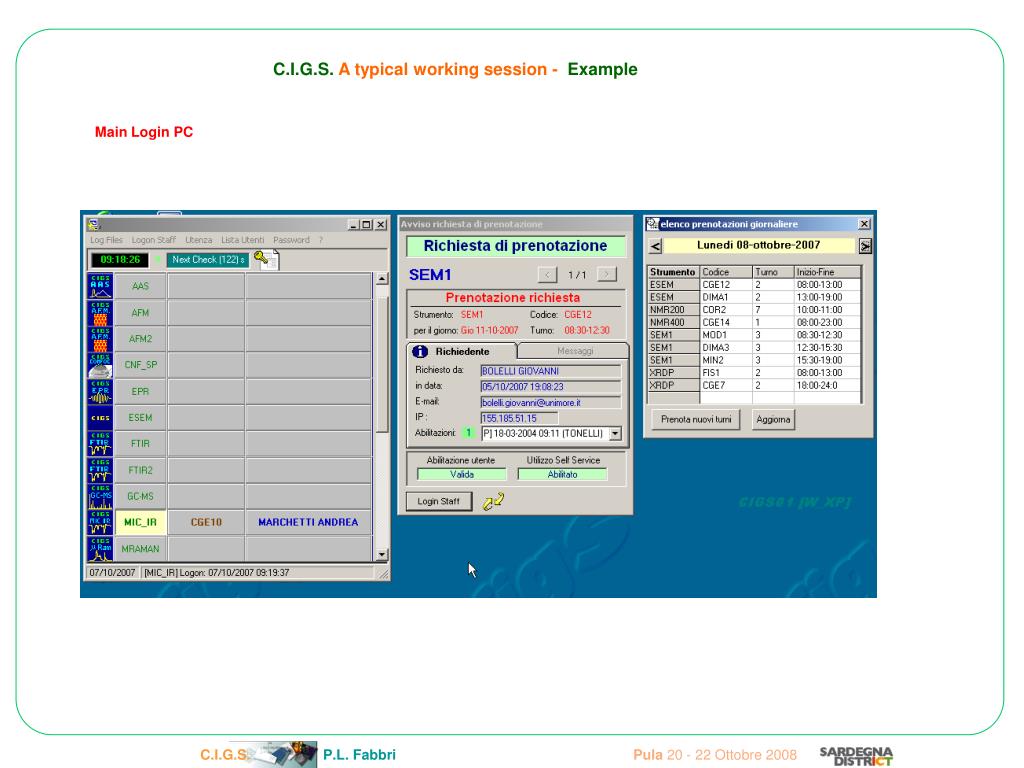This screenshot has height=768, width=1024.
Task: Open the Password menu
Action: pyautogui.click(x=291, y=240)
